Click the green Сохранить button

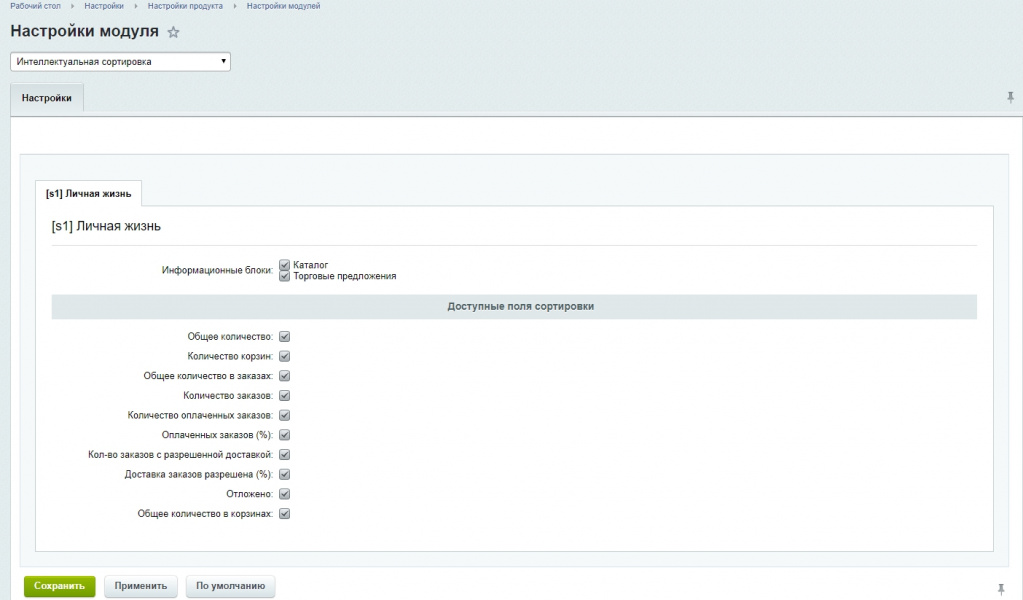click(59, 586)
